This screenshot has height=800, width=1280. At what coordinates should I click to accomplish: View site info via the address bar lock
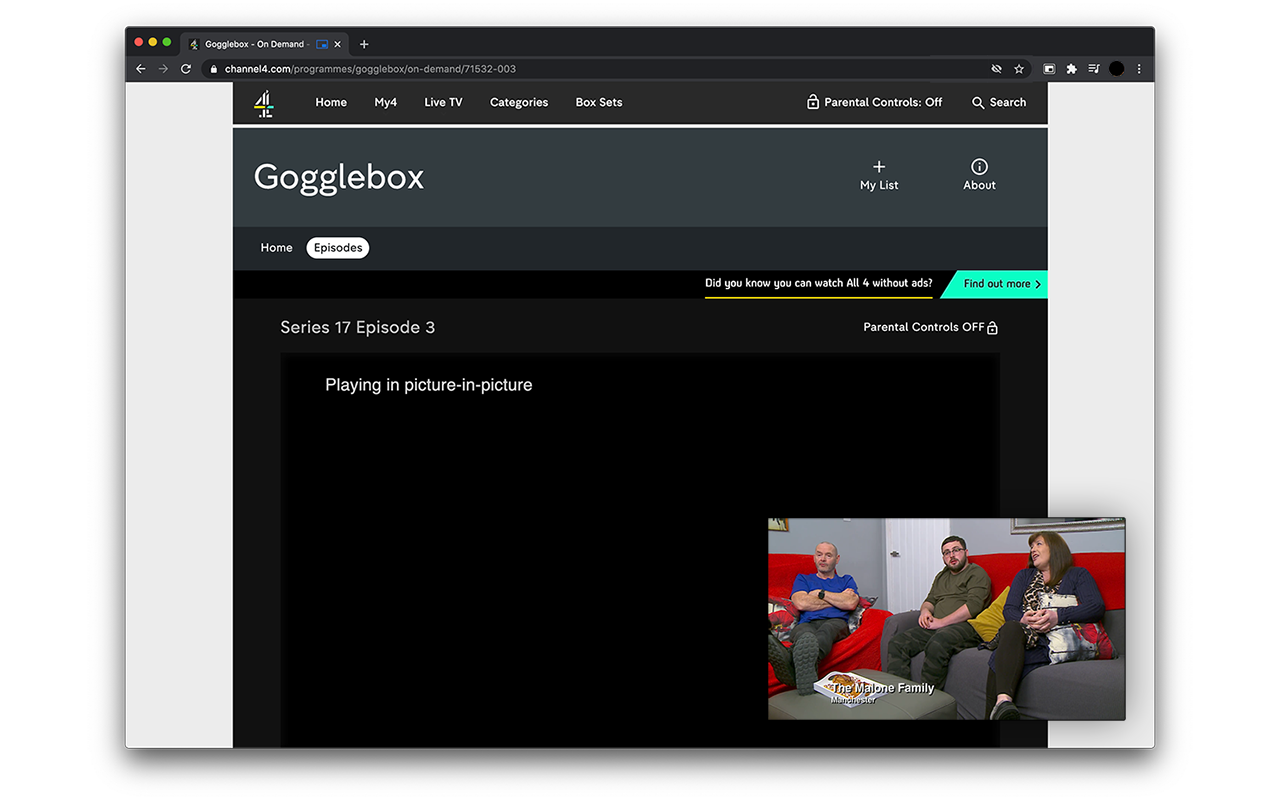[213, 68]
